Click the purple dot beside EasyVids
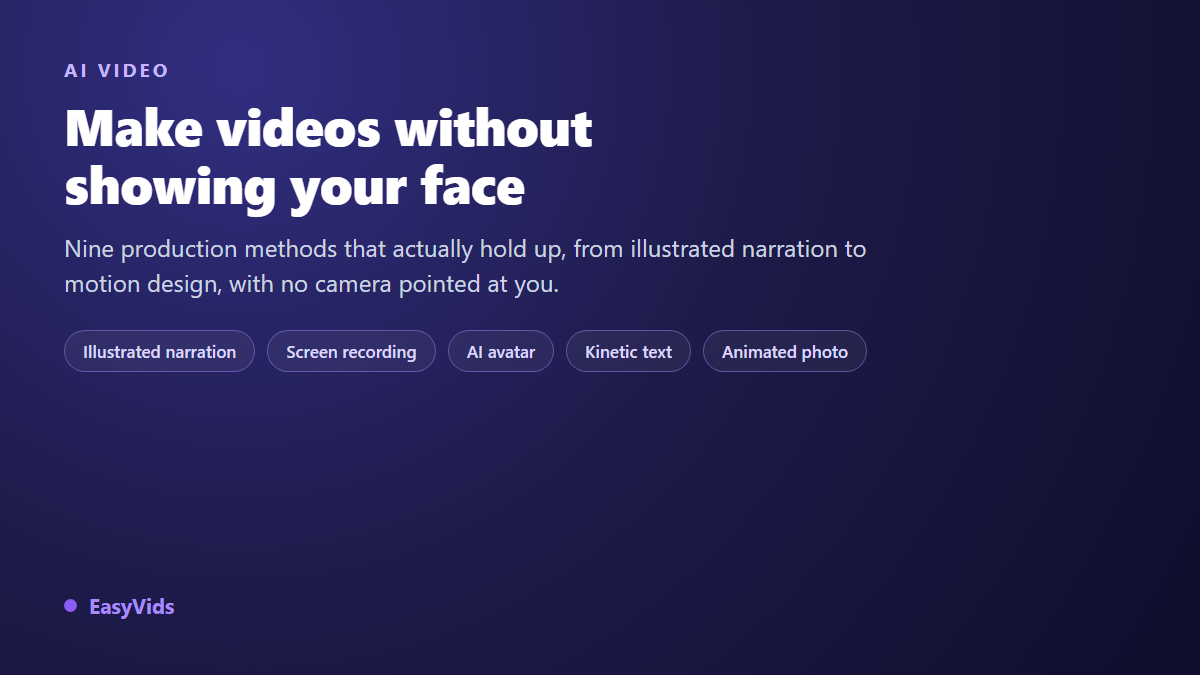This screenshot has width=1200, height=675. [70, 605]
